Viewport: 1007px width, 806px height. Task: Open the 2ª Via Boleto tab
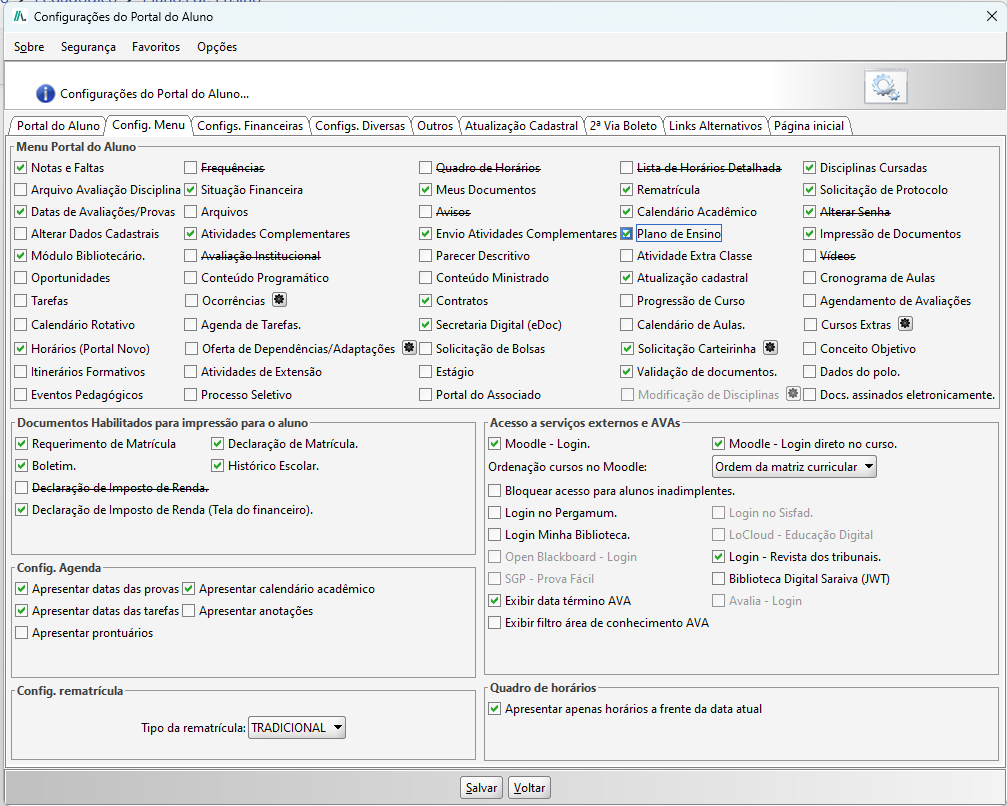pyautogui.click(x=624, y=126)
